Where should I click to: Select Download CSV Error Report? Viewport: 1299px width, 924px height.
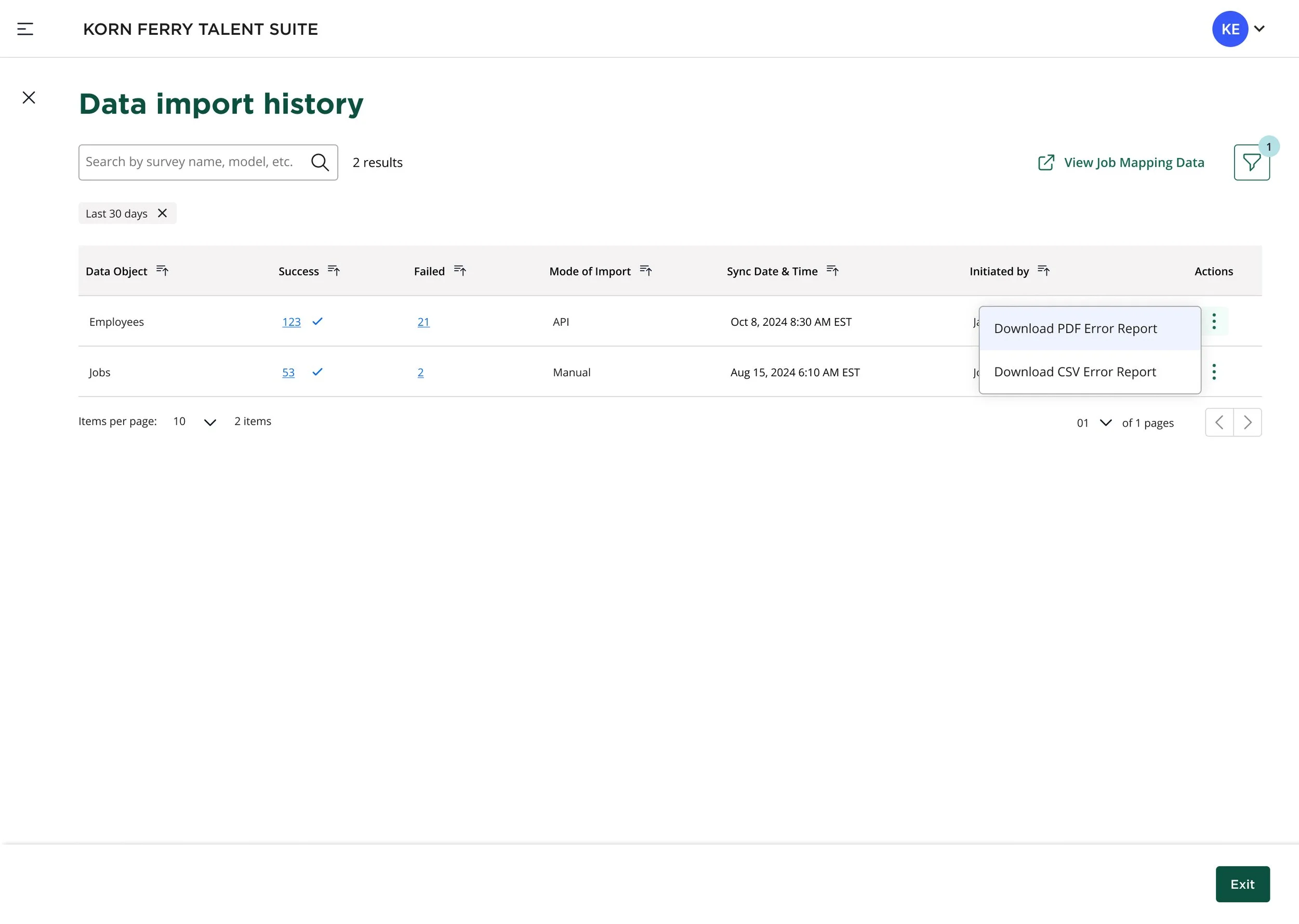coord(1075,372)
